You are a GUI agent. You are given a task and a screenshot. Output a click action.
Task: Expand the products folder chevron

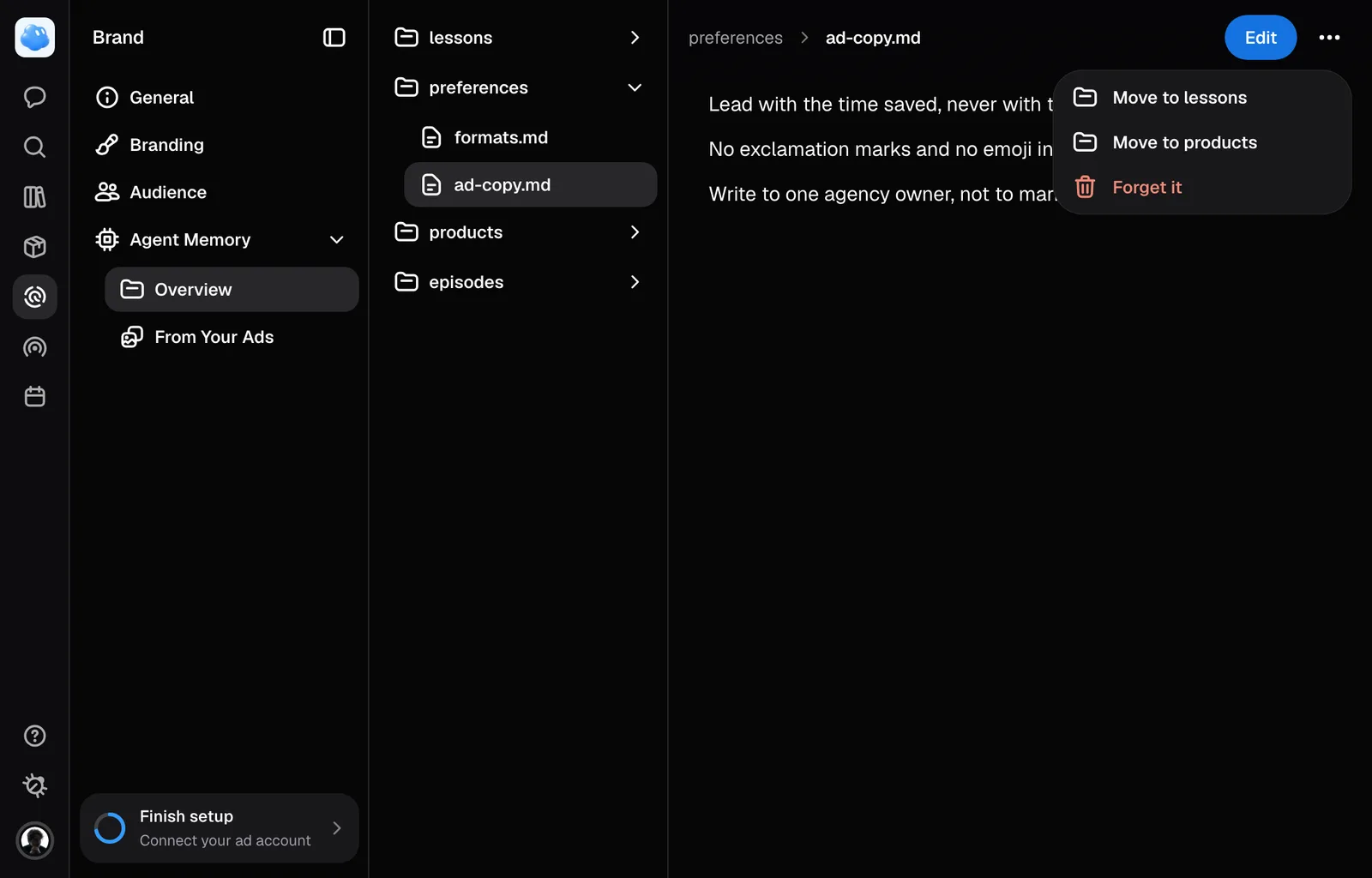635,232
